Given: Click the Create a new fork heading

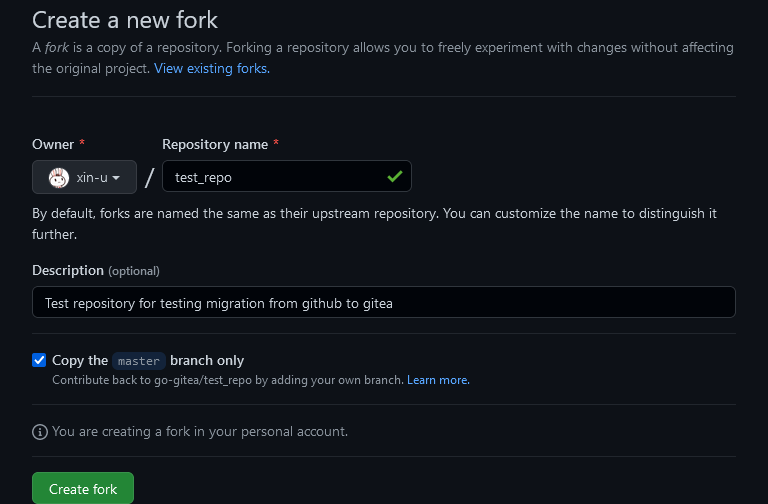Looking at the screenshot, I should tap(125, 20).
